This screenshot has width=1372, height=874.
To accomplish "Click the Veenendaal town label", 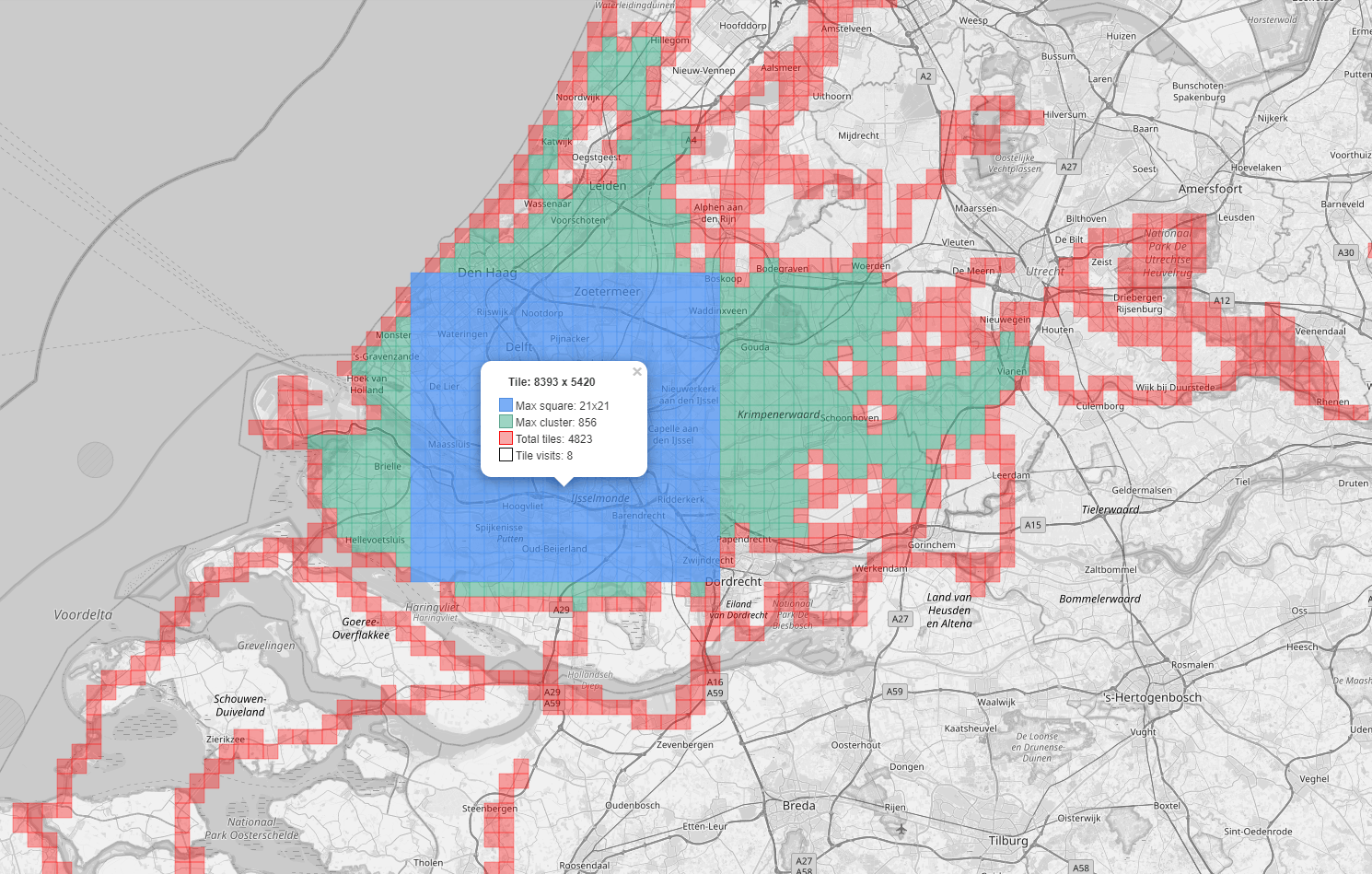I will point(1320,332).
